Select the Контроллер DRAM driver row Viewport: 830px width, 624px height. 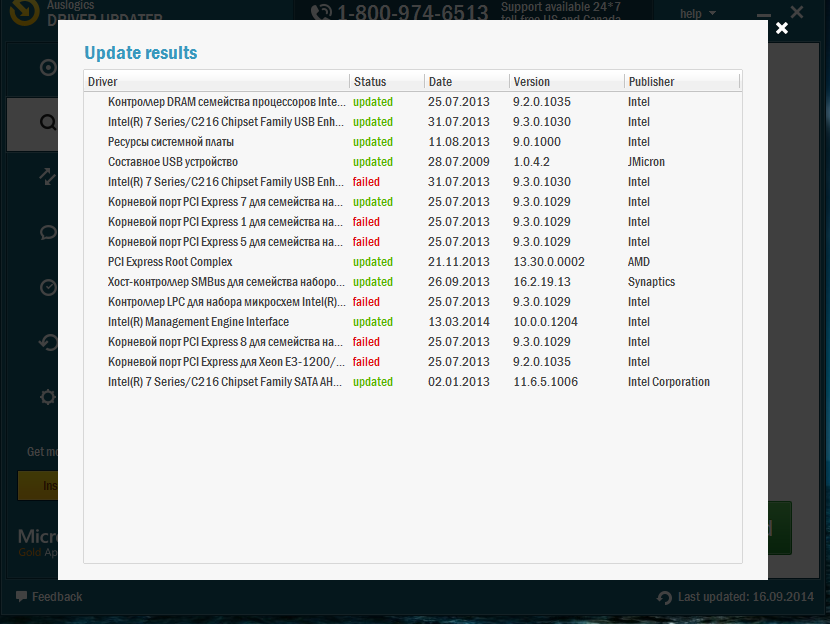pos(413,102)
